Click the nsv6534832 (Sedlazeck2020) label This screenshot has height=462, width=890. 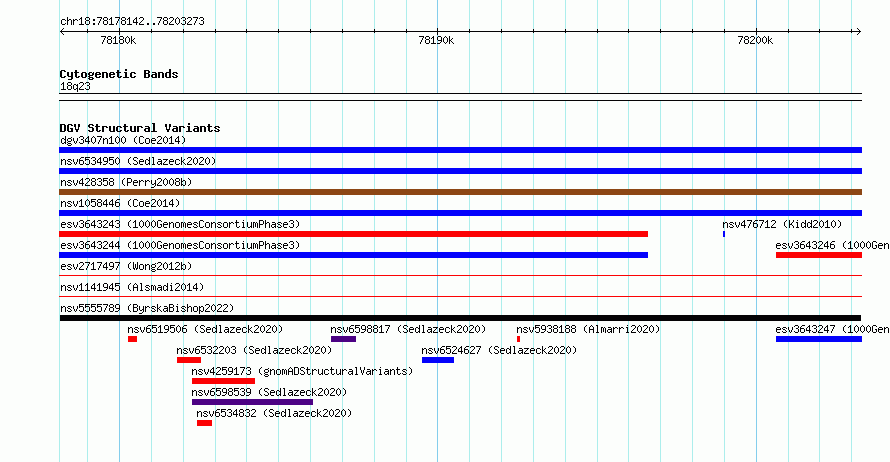(x=274, y=413)
